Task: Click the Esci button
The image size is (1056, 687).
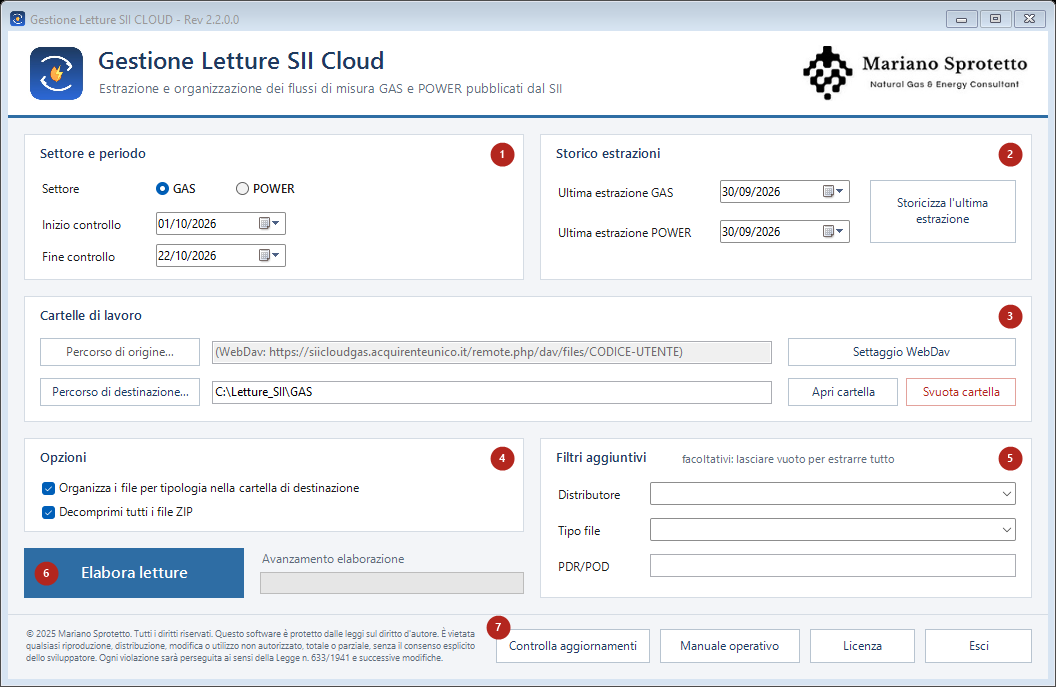Action: coord(979,646)
